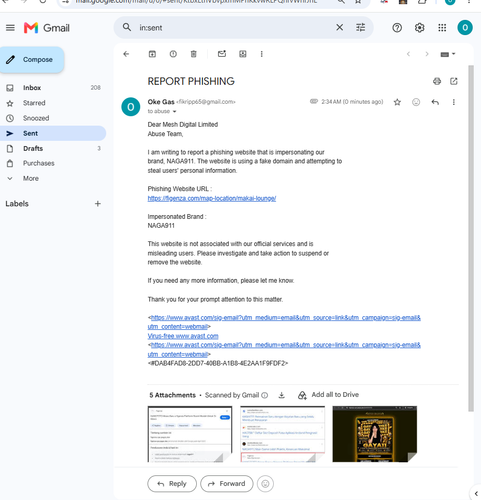This screenshot has width=481, height=500.
Task: Open the Starred folder
Action: tap(53, 103)
